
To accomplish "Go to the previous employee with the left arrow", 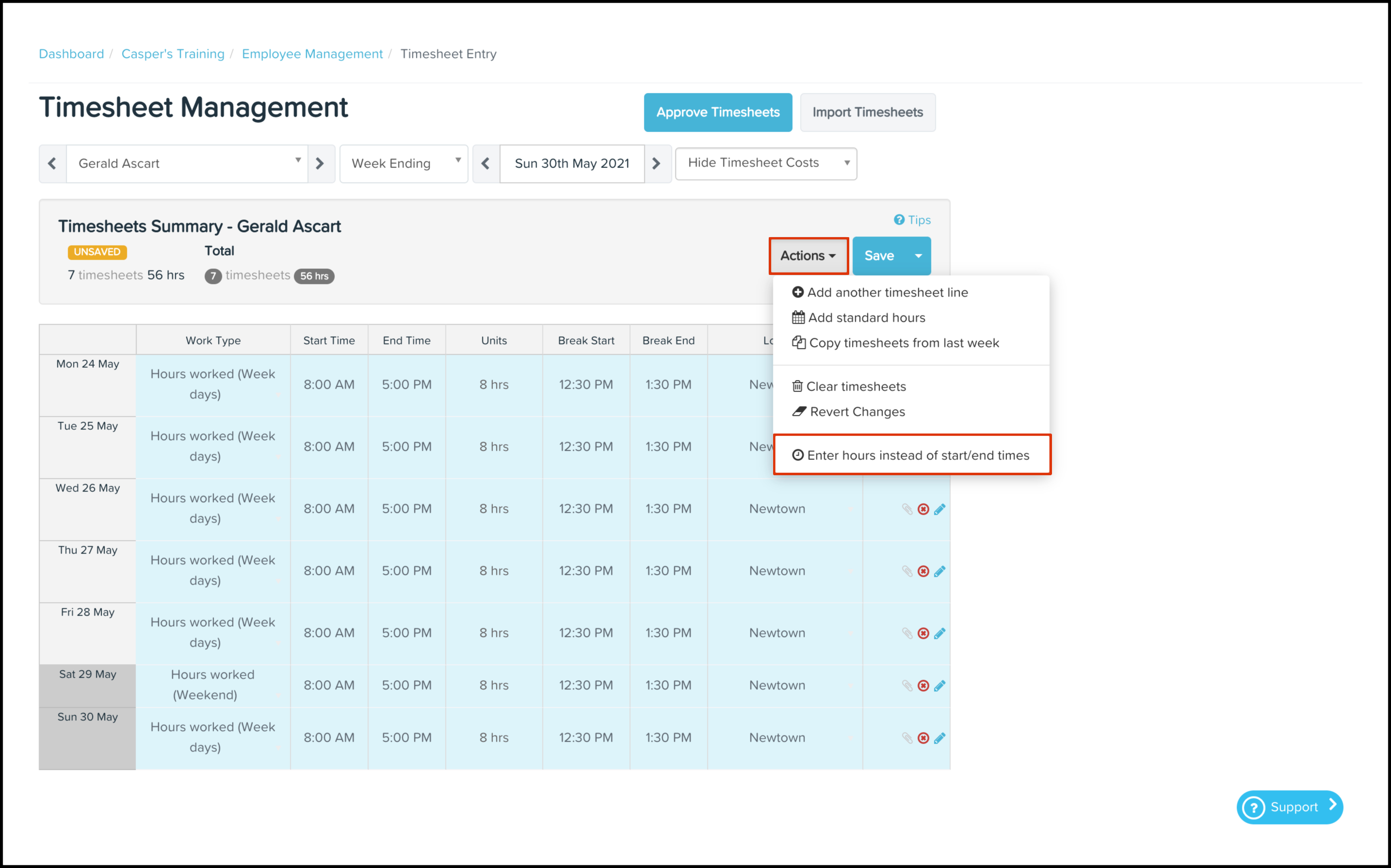I will tap(52, 163).
